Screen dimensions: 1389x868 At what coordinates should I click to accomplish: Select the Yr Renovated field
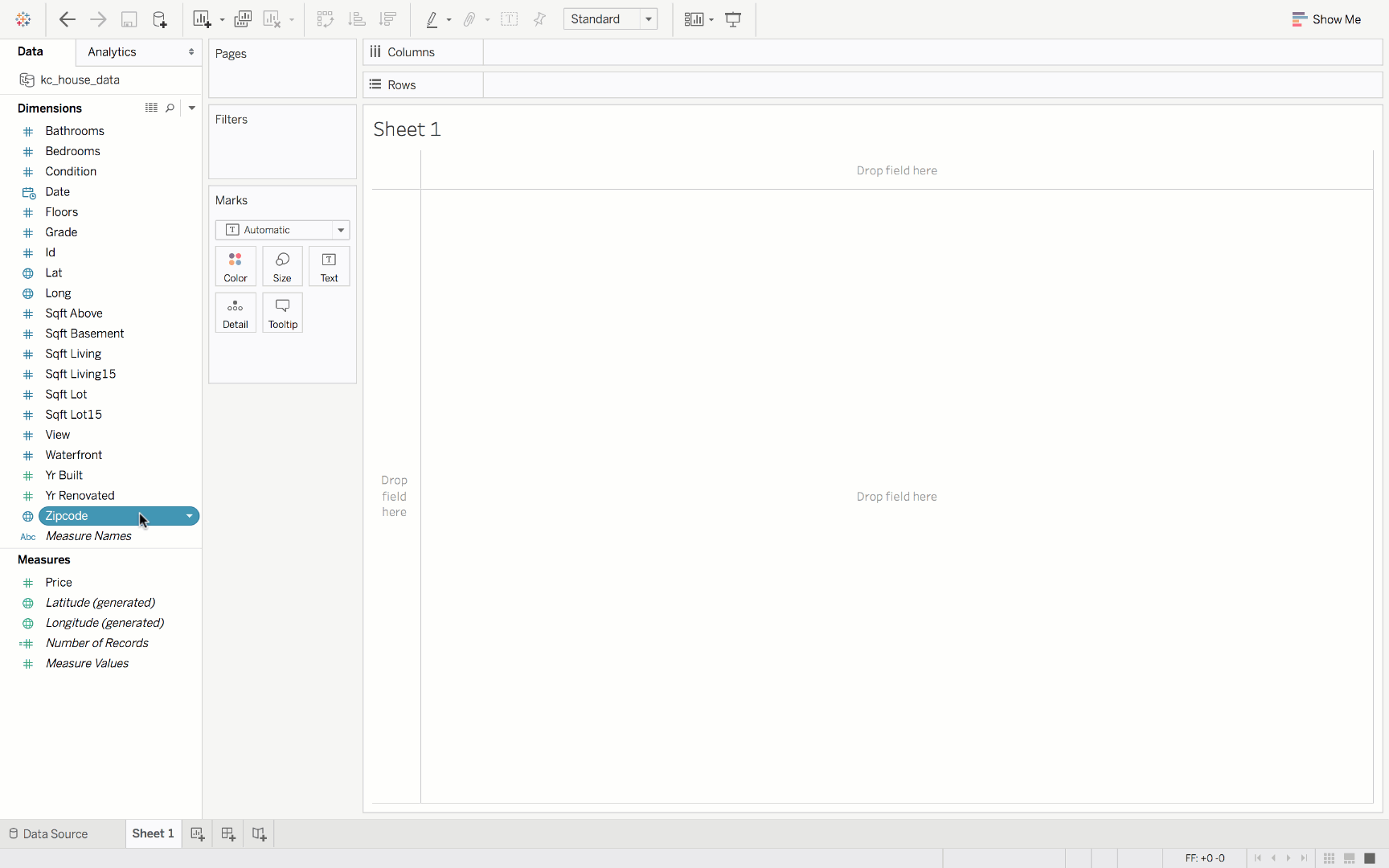[80, 496]
